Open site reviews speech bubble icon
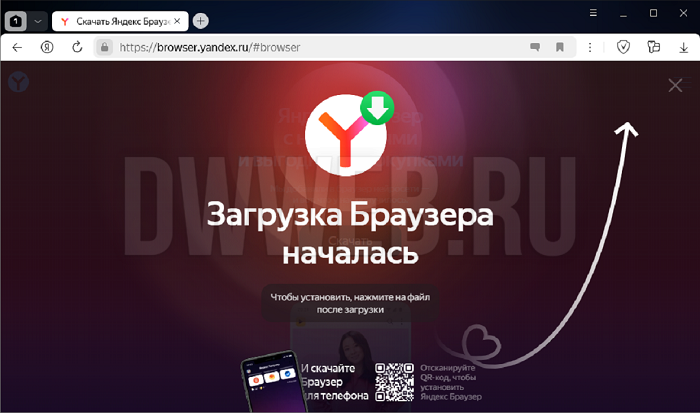Image resolution: width=700 pixels, height=413 pixels. [x=535, y=47]
